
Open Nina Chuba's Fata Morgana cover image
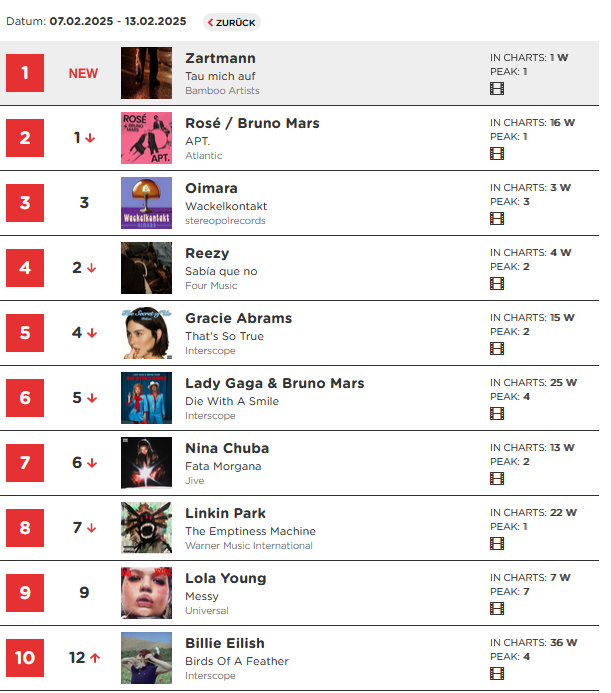tap(146, 463)
